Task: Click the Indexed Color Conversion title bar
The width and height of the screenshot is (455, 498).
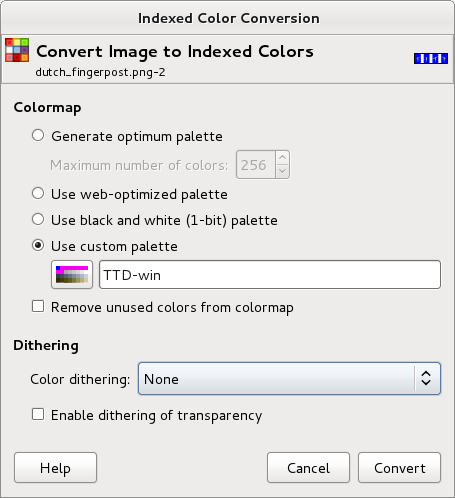Action: [229, 18]
